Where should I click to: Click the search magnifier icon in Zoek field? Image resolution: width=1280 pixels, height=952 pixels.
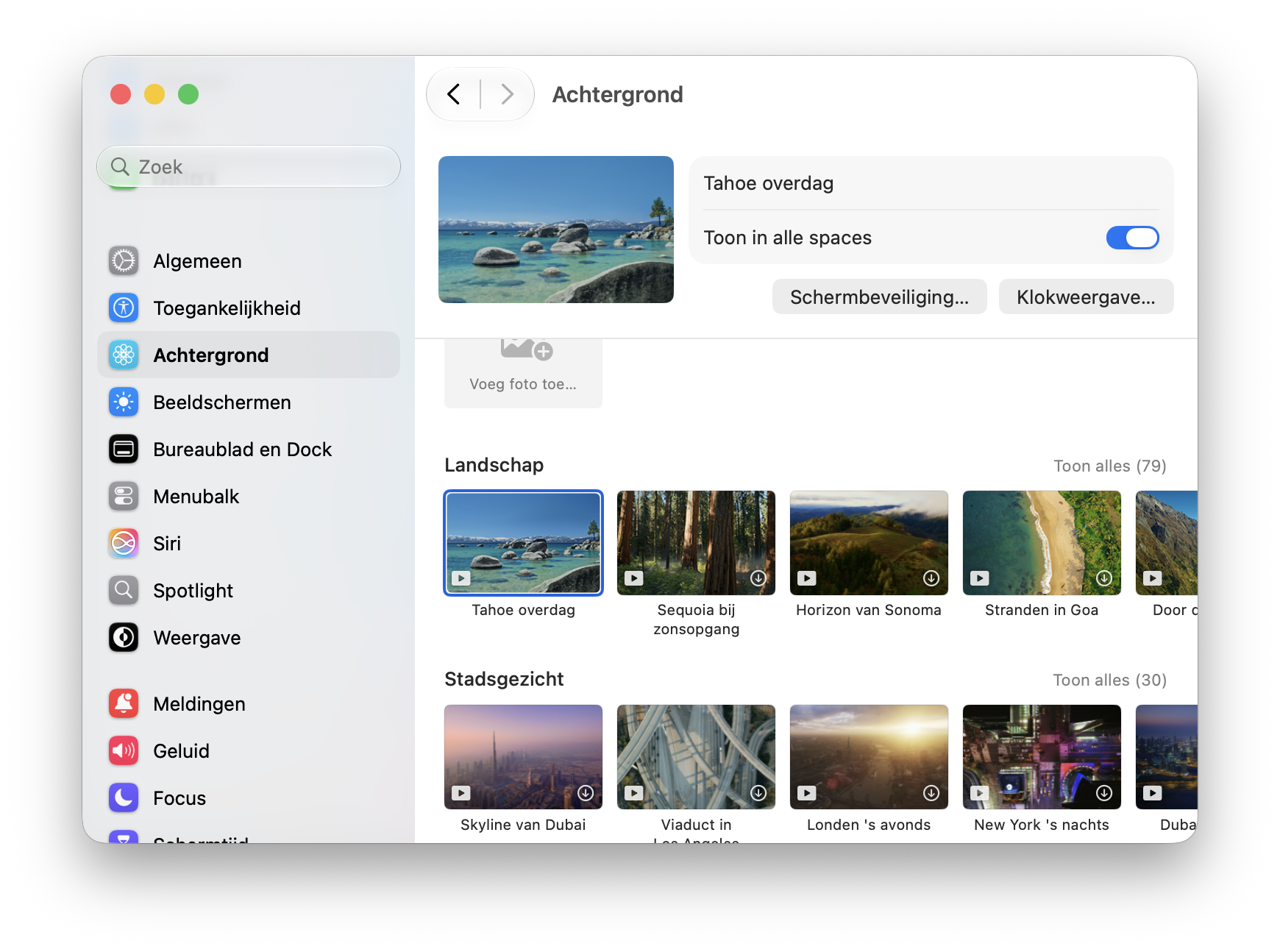pos(120,167)
